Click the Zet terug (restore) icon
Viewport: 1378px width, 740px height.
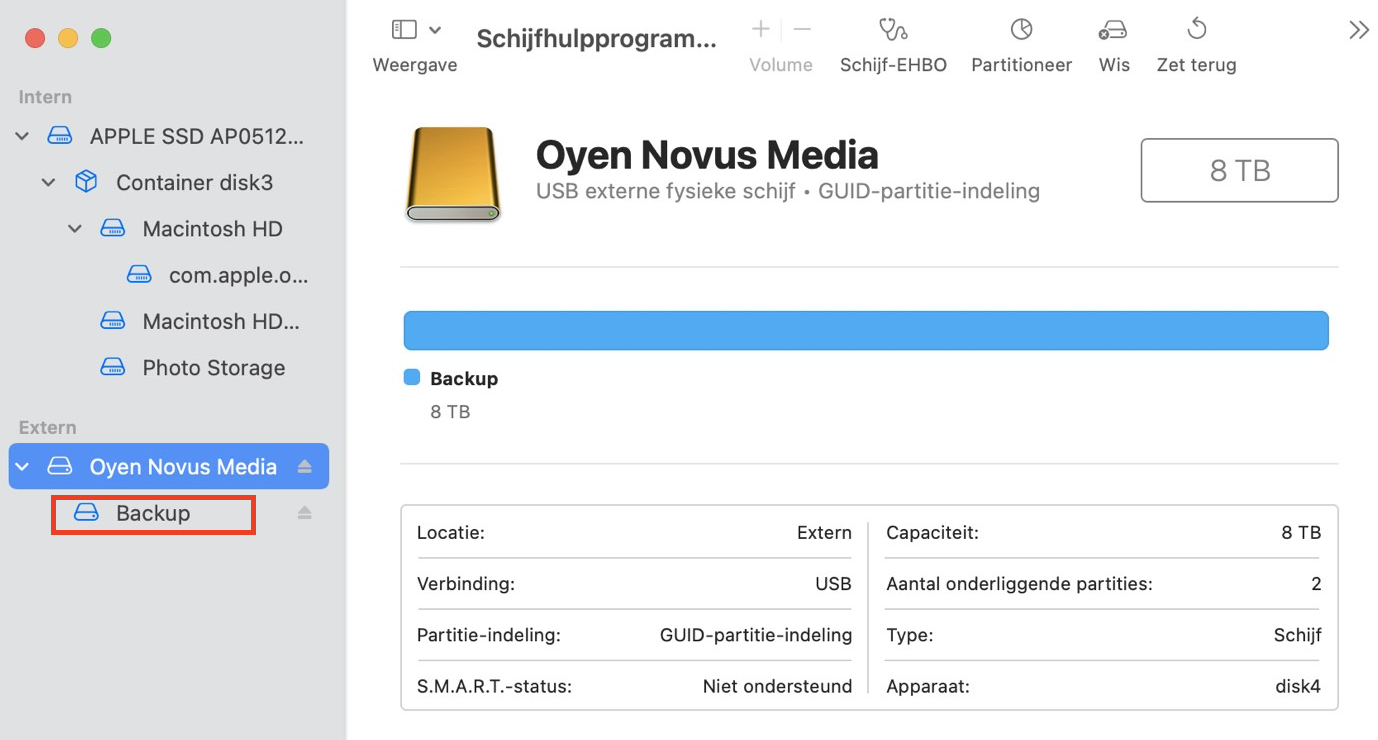1196,42
